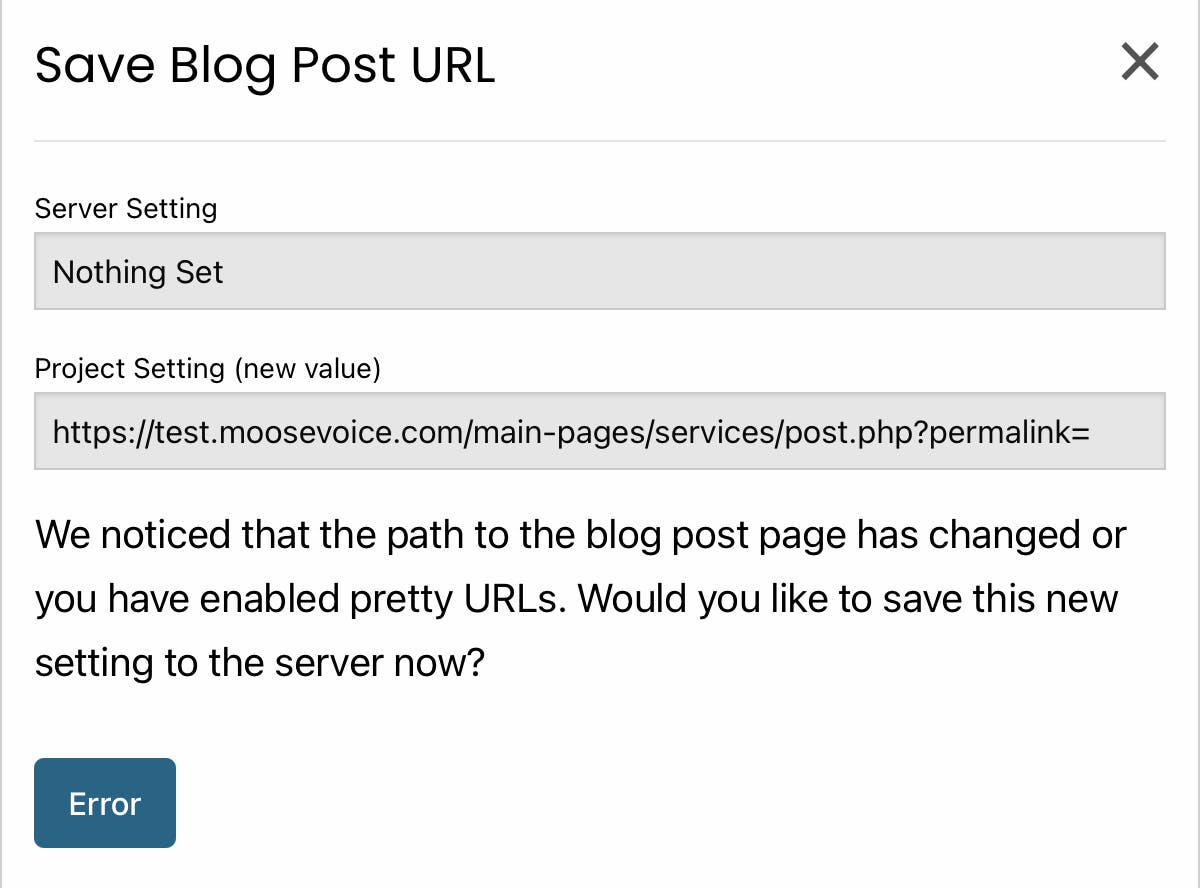The height and width of the screenshot is (888, 1200).
Task: Focus the Project Setting URL field
Action: tap(600, 431)
